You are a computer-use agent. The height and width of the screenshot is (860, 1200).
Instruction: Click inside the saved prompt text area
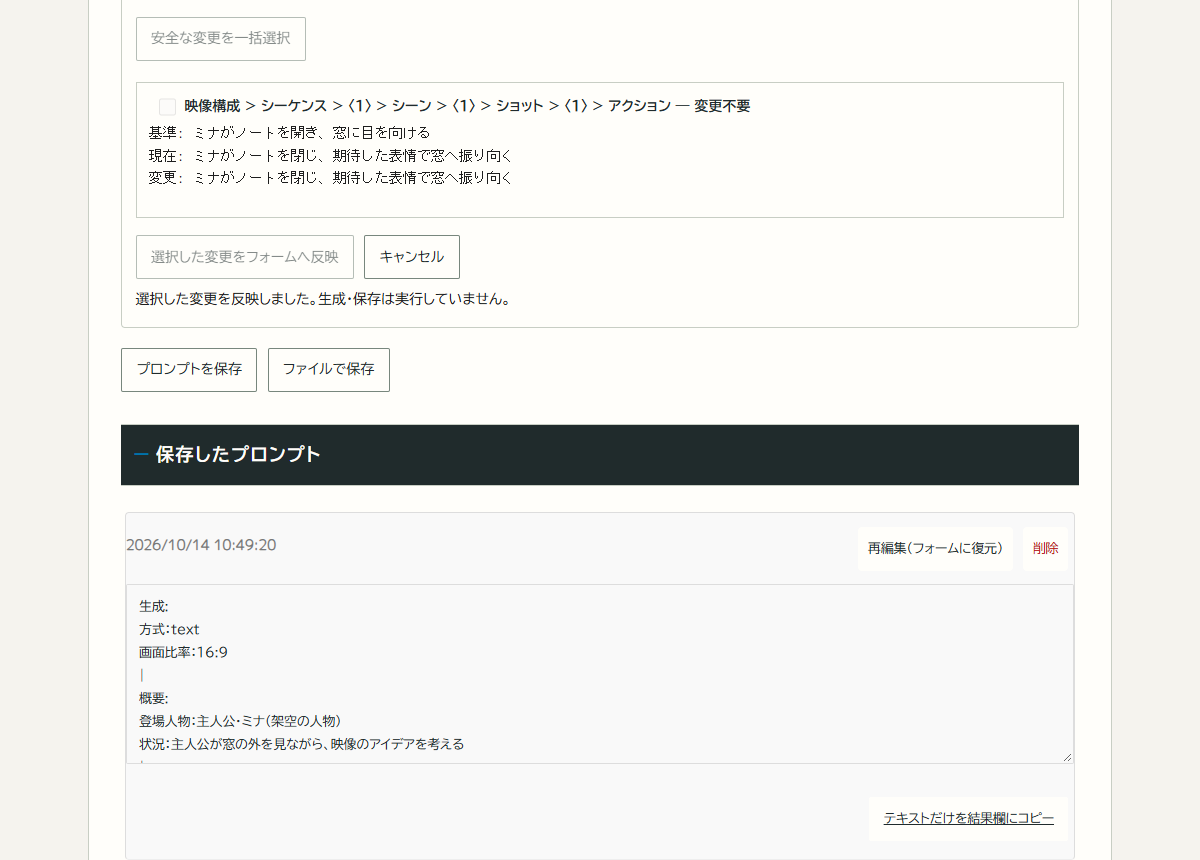[x=600, y=674]
